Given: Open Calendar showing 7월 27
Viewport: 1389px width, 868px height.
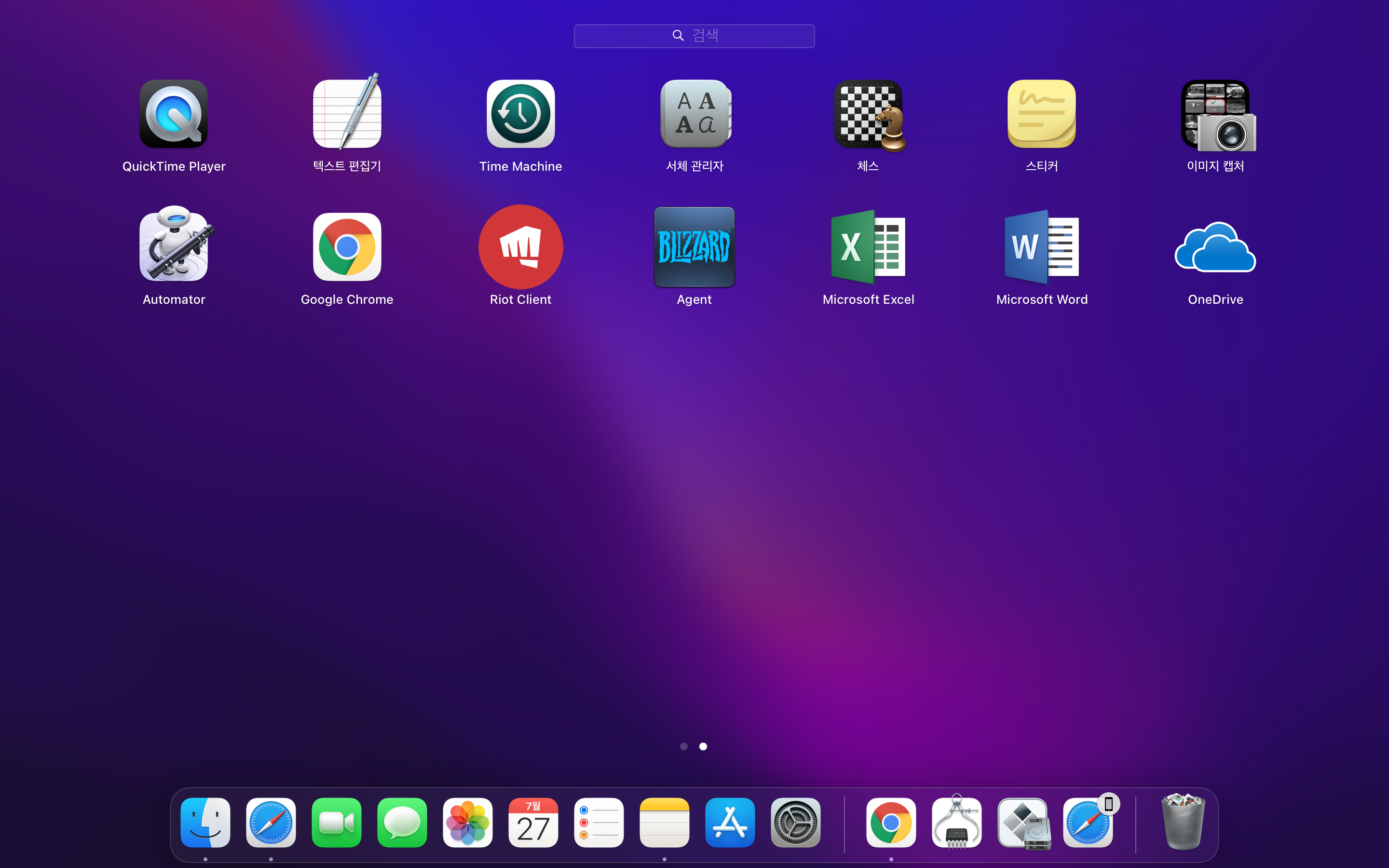Looking at the screenshot, I should coord(533,822).
